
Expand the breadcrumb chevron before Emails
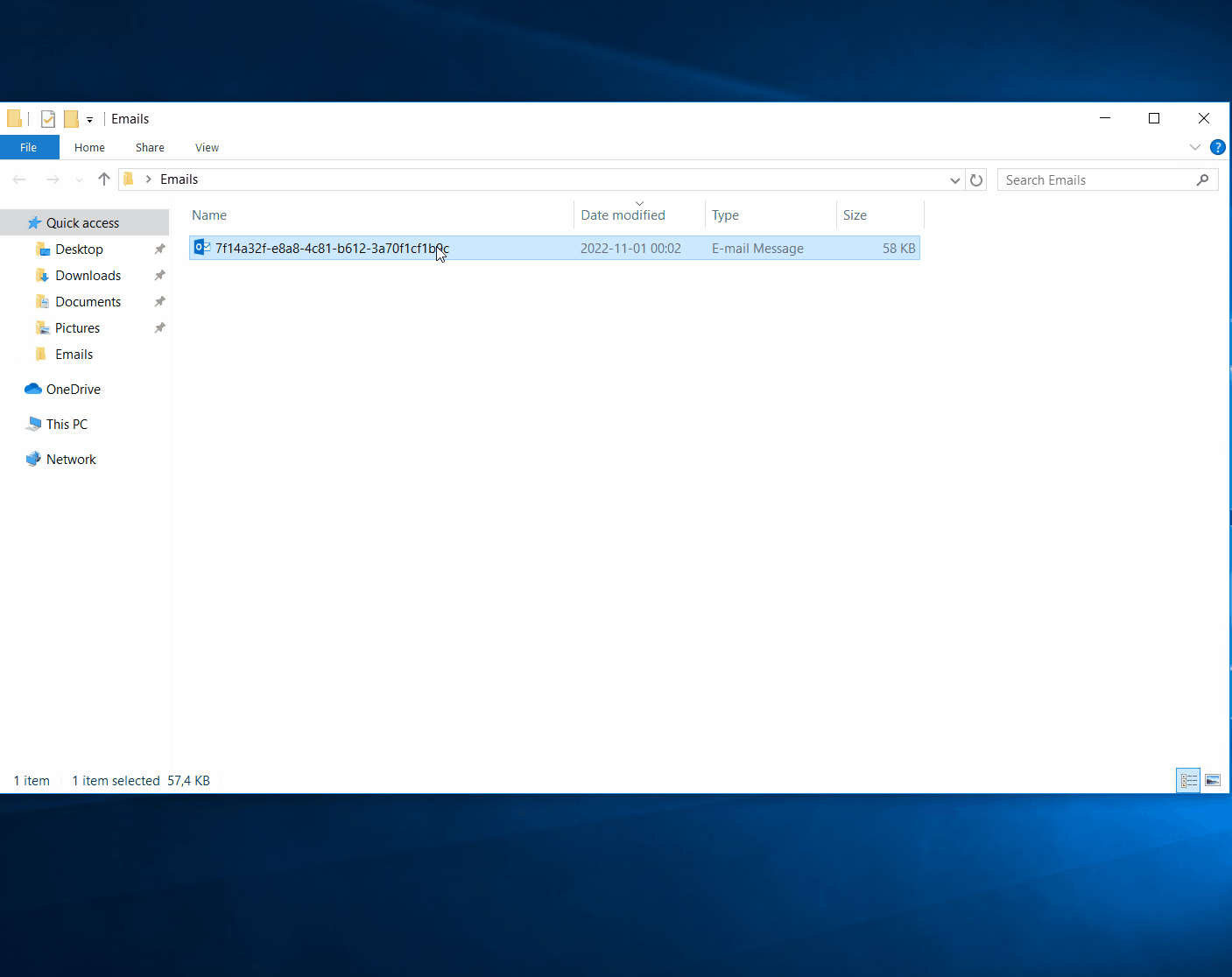149,179
